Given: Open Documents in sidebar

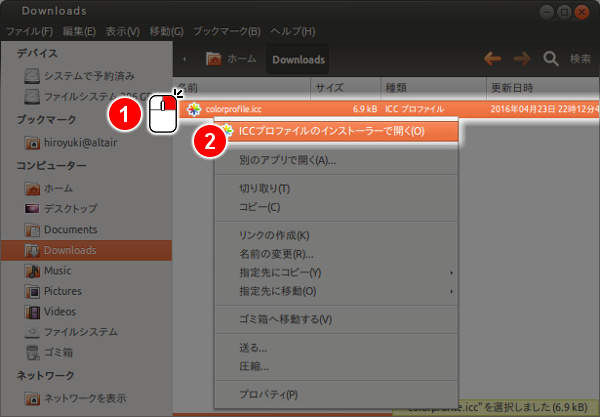Looking at the screenshot, I should tap(70, 230).
